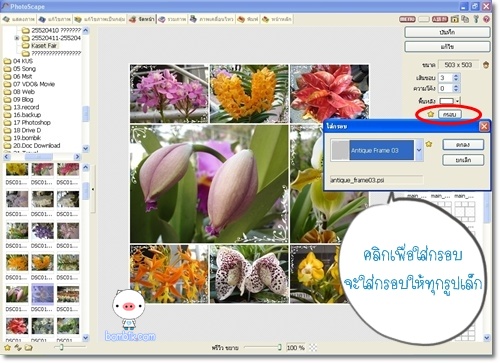The image size is (500, 363).
Task: Click the MENU pill button in top bar
Action: click(407, 19)
